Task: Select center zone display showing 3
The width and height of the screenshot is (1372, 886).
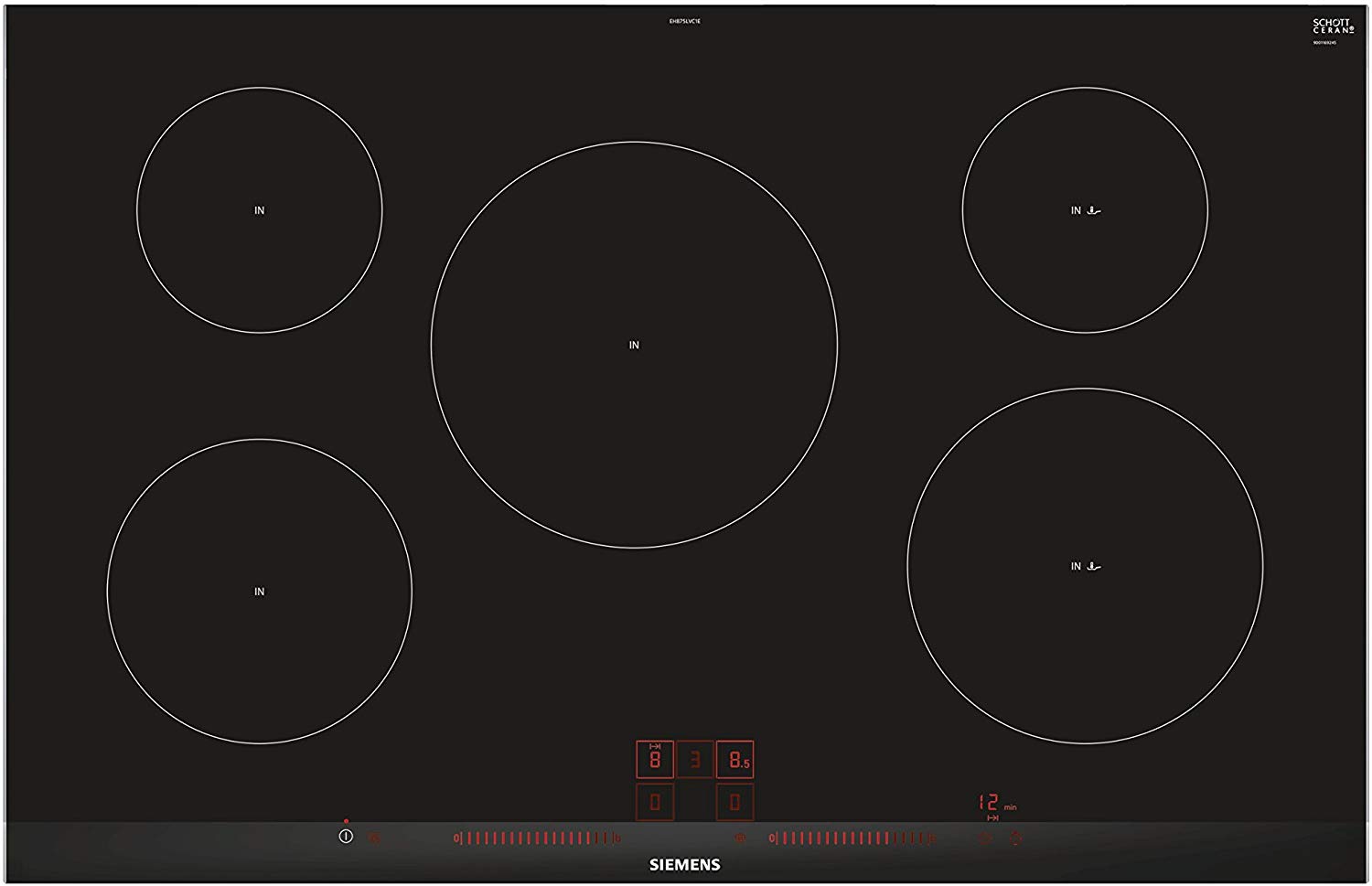Action: [x=695, y=759]
